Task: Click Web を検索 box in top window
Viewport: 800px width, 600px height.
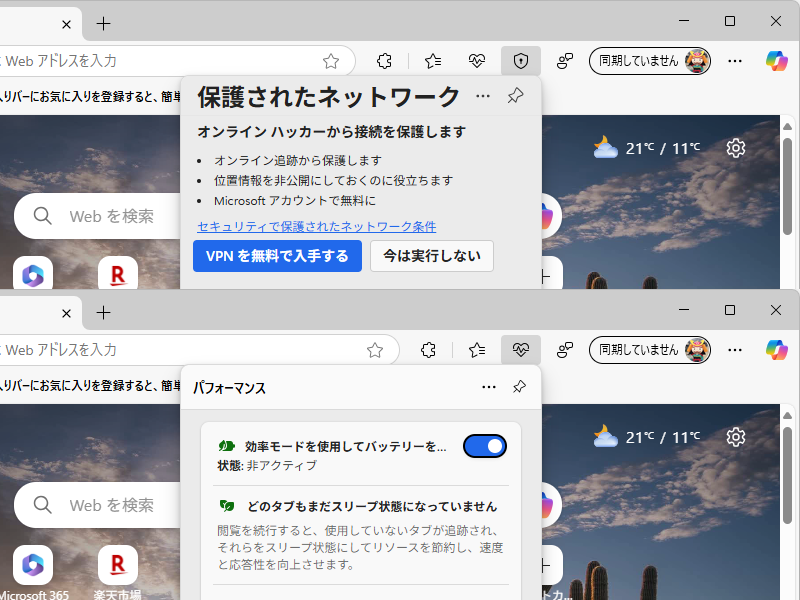Action: (97, 216)
